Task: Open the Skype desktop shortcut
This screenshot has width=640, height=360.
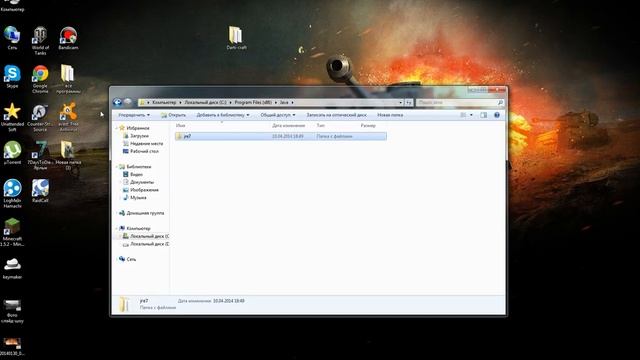Action: 12,76
